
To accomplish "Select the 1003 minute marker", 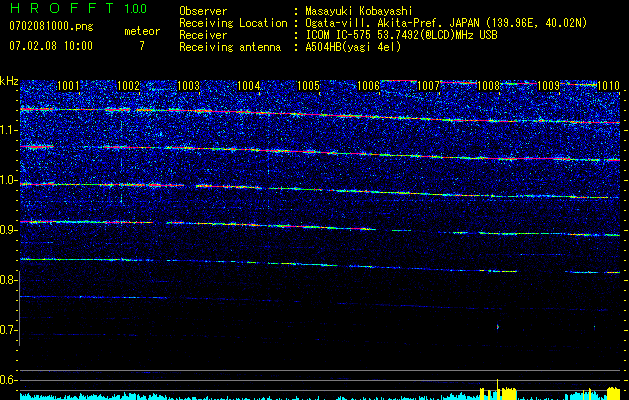I will click(x=188, y=86).
